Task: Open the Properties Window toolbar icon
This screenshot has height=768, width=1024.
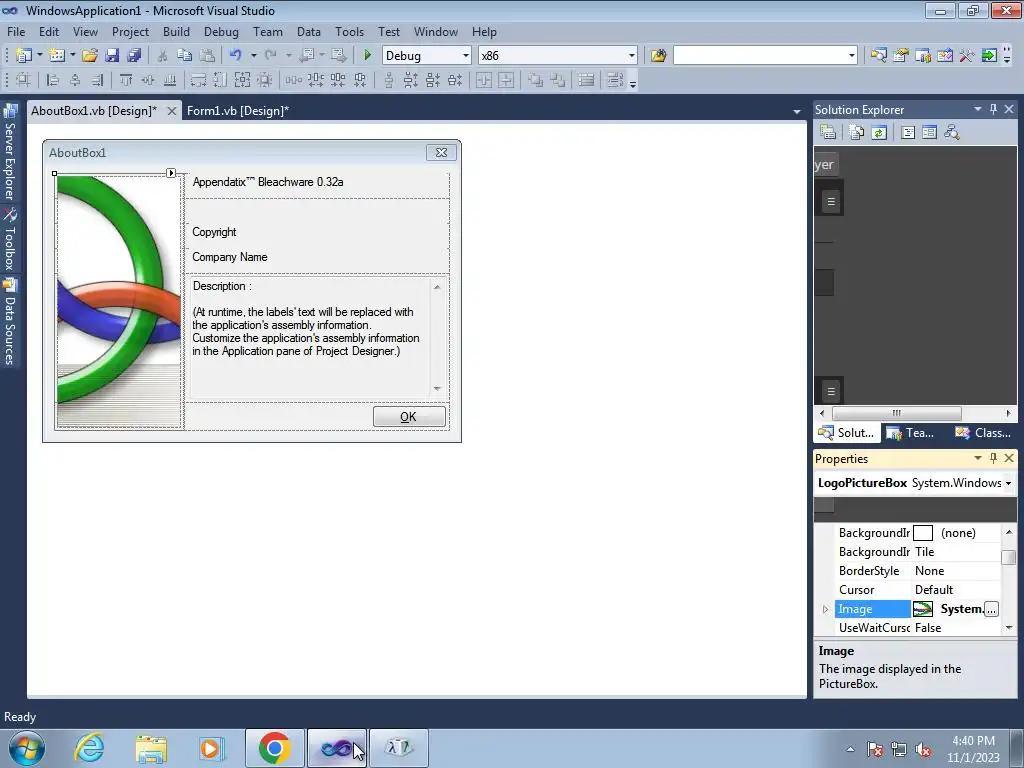Action: [901, 56]
